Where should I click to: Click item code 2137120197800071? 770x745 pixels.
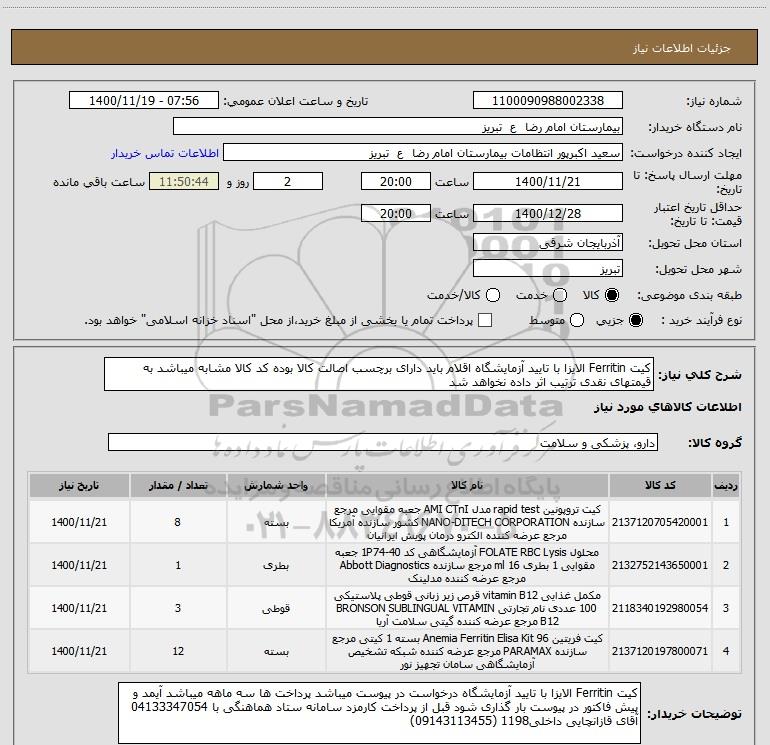point(660,651)
